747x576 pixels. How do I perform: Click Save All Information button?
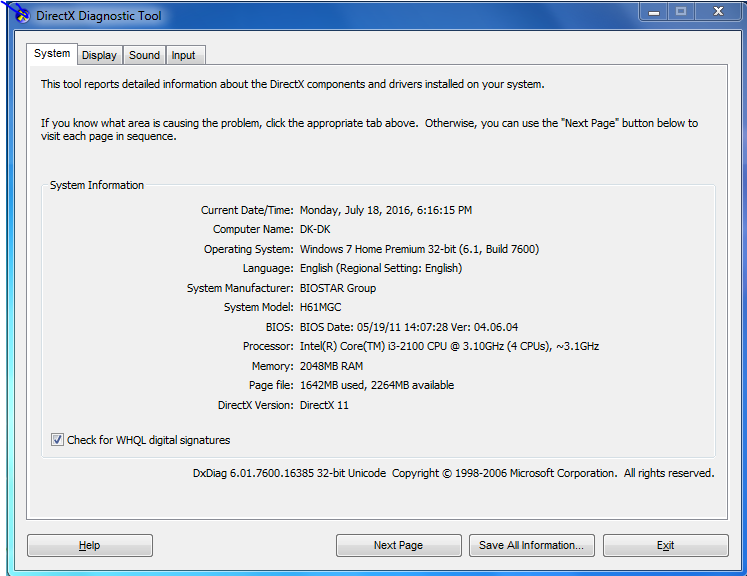(532, 545)
